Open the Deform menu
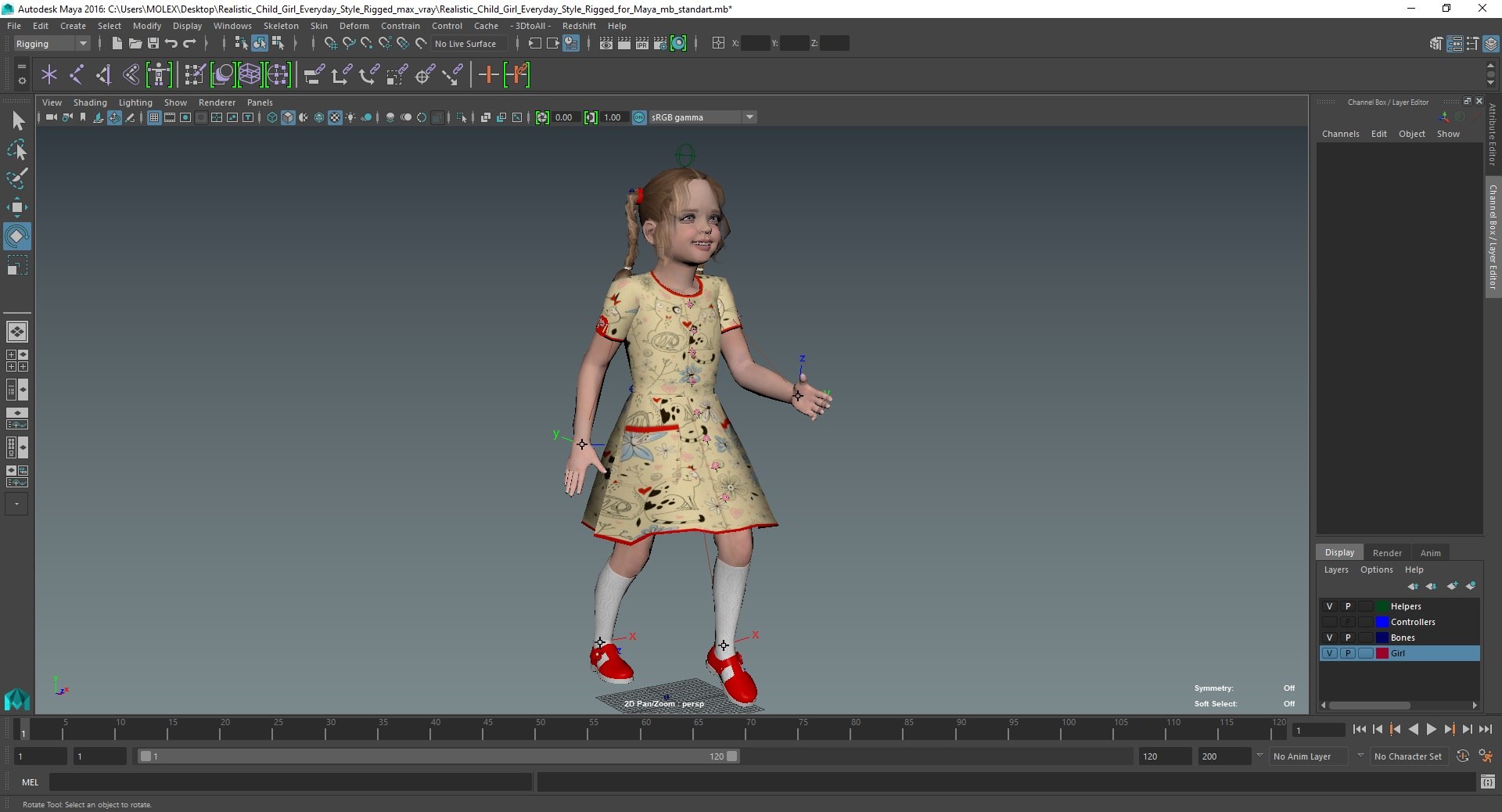The height and width of the screenshot is (812, 1502). point(354,26)
